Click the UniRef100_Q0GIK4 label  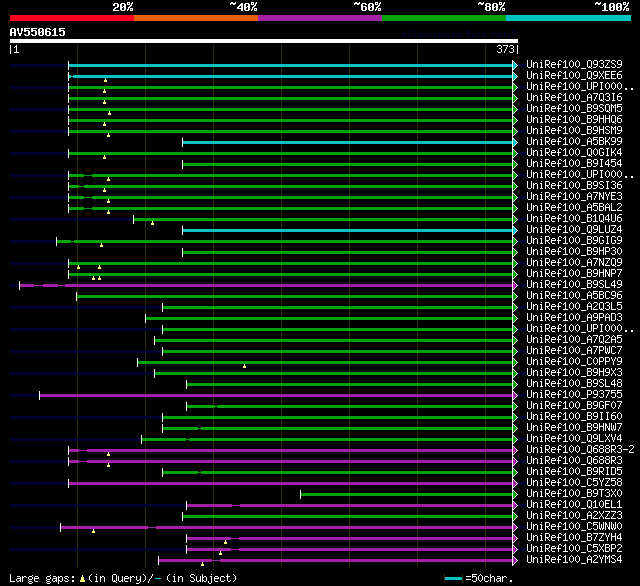(574, 153)
